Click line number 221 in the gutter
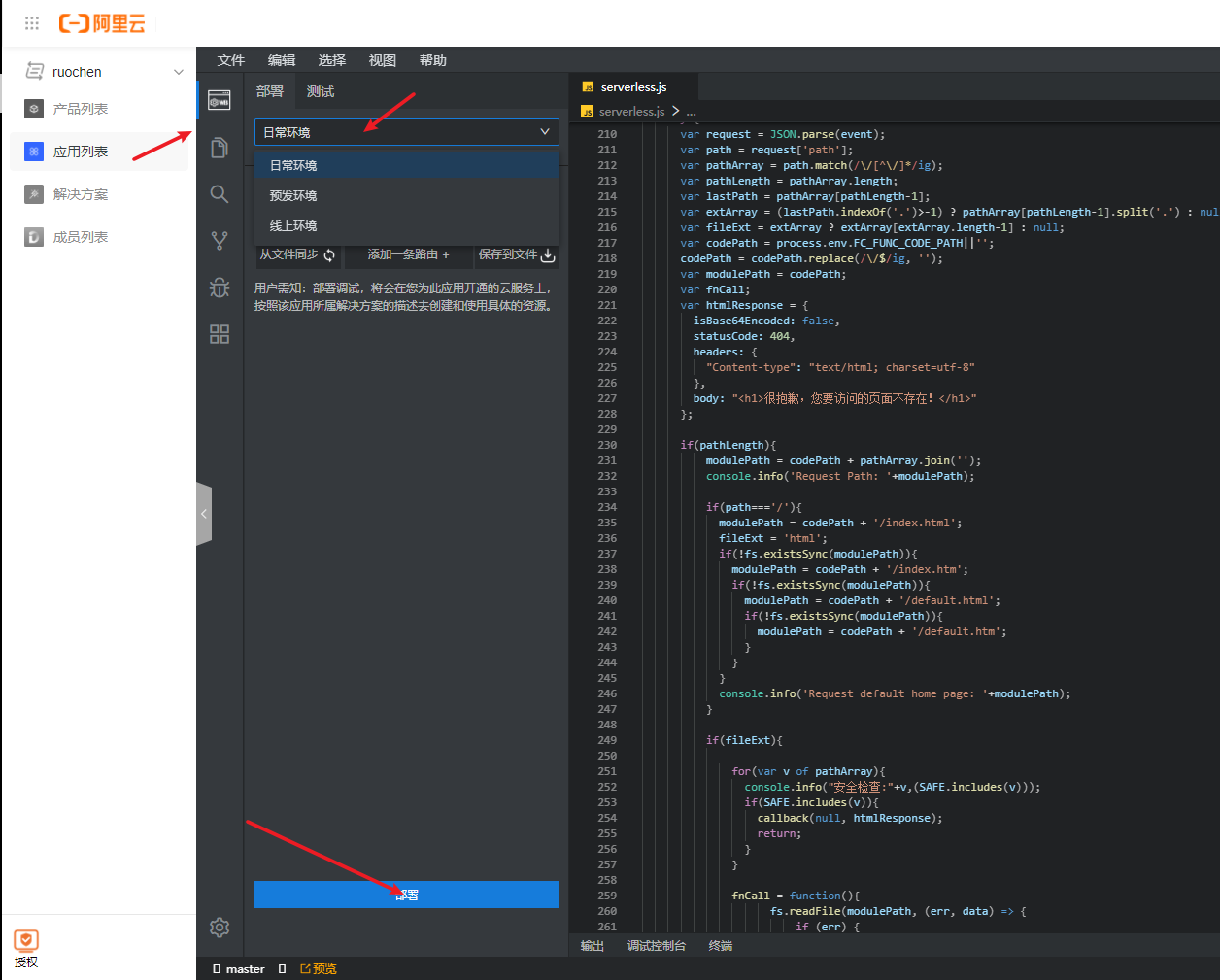Viewport: 1220px width, 980px height. [607, 305]
